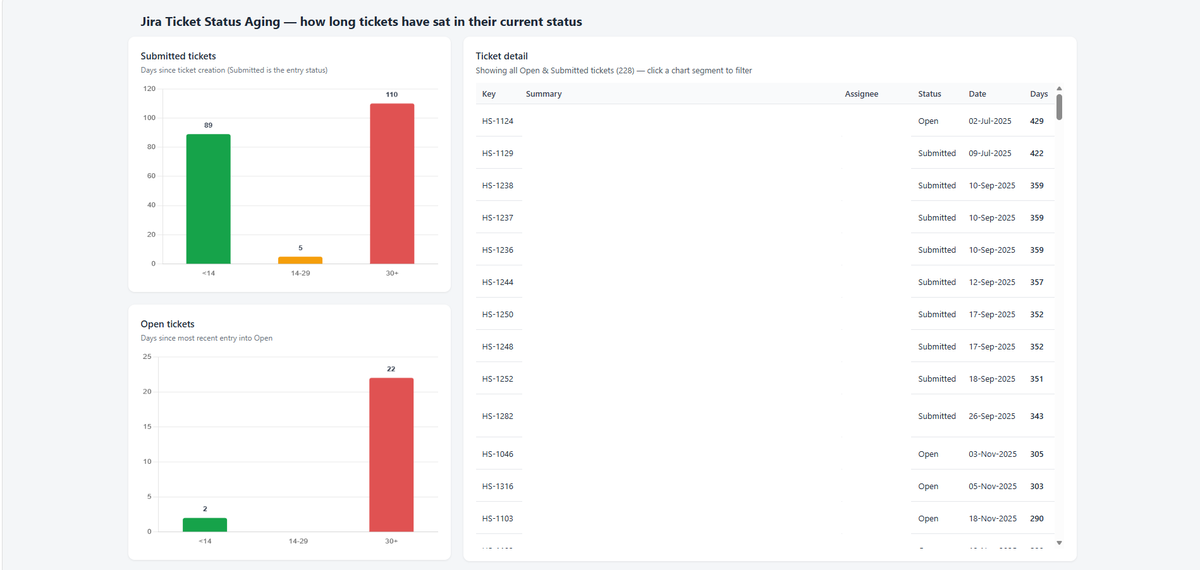Click the Open status in HS-1046 row

coord(928,454)
